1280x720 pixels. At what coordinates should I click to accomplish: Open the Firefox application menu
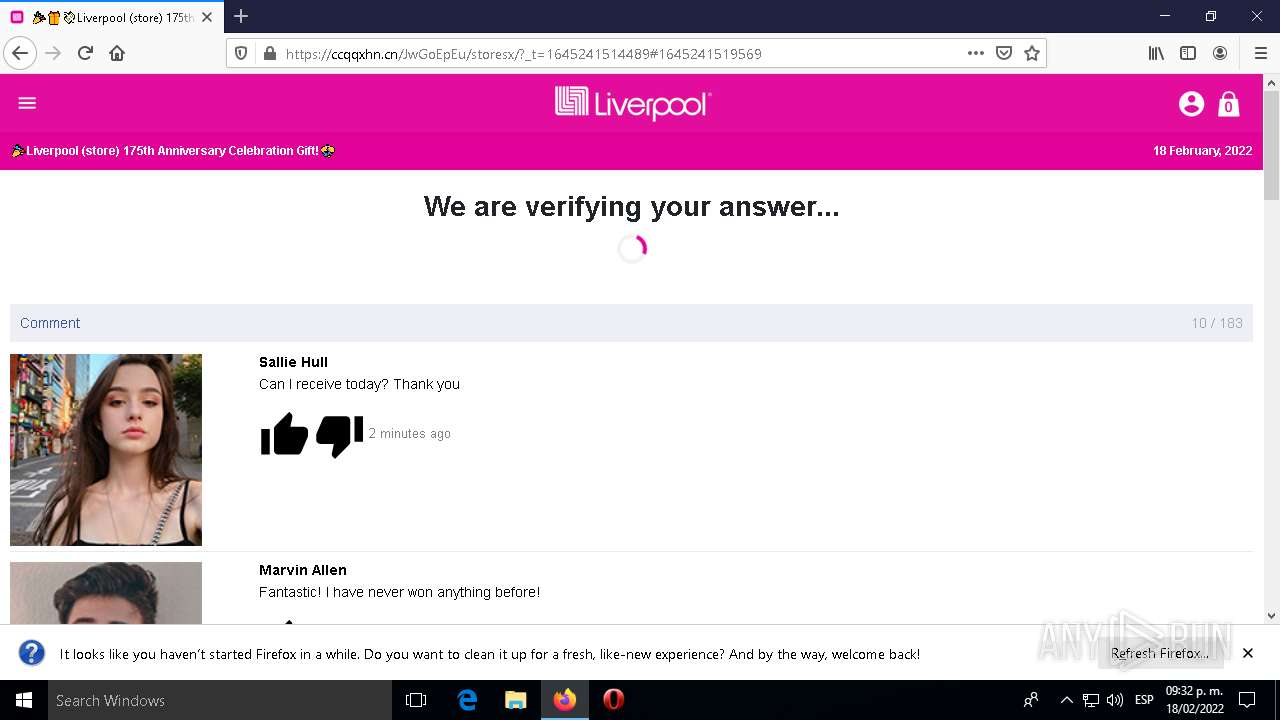point(1260,53)
